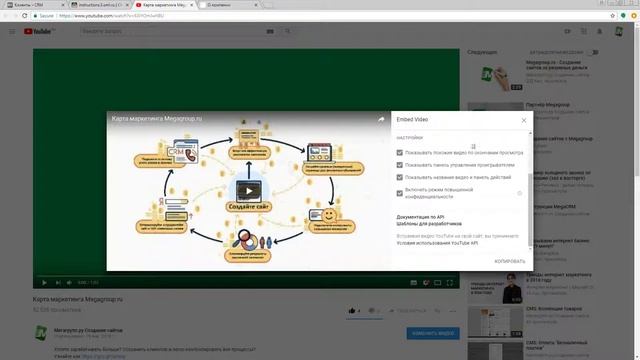Switch main player to theater mode
Viewport: 640px width, 360px height.
click(438, 282)
